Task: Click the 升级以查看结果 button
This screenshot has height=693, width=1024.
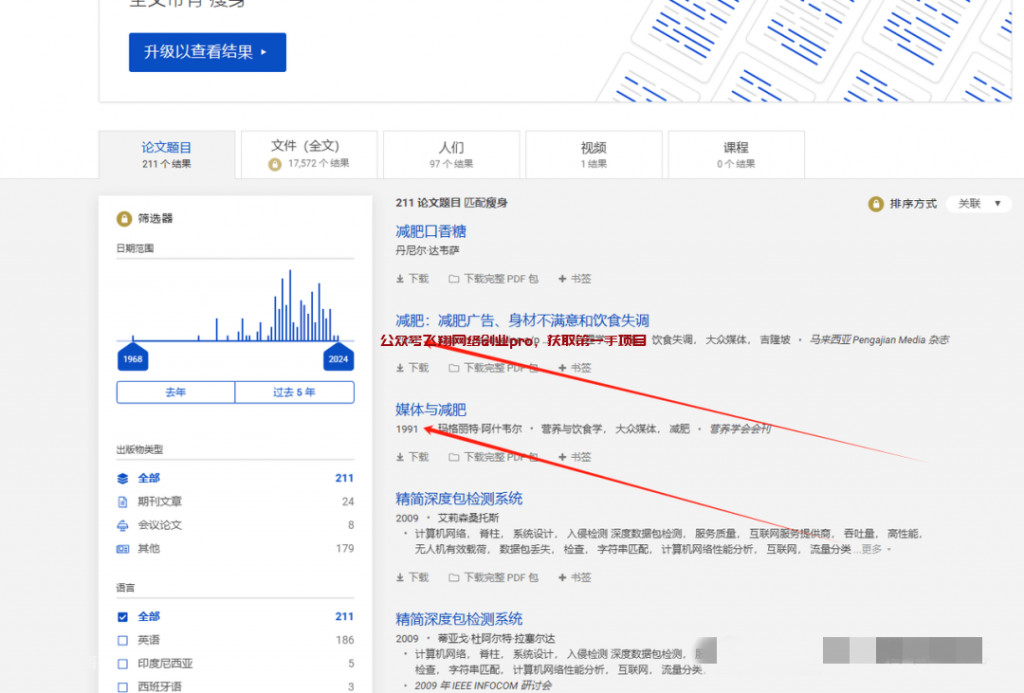Action: 207,52
